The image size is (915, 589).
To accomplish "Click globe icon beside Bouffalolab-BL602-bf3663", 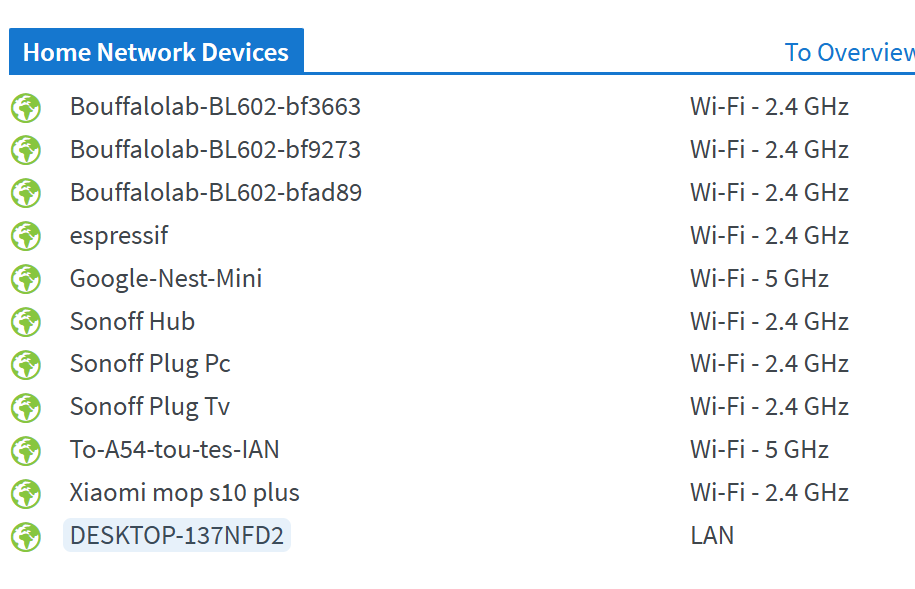I will [26, 108].
